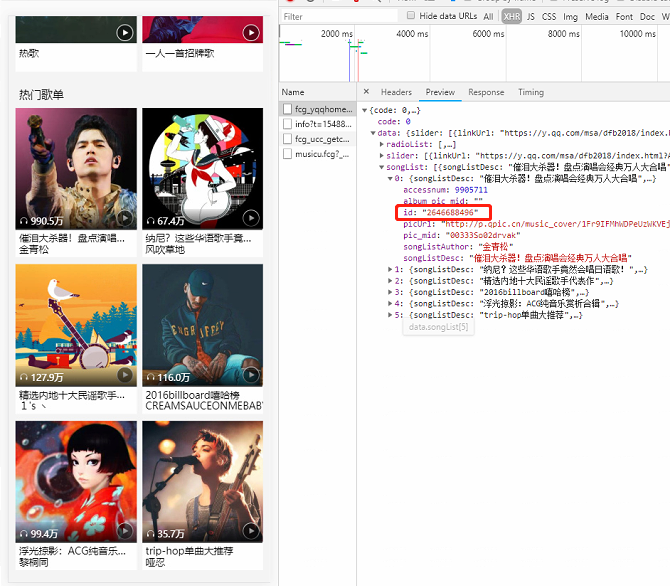Viewport: 670px width, 586px height.
Task: Click the headphone icon next to 116.0万
Action: pos(150,377)
